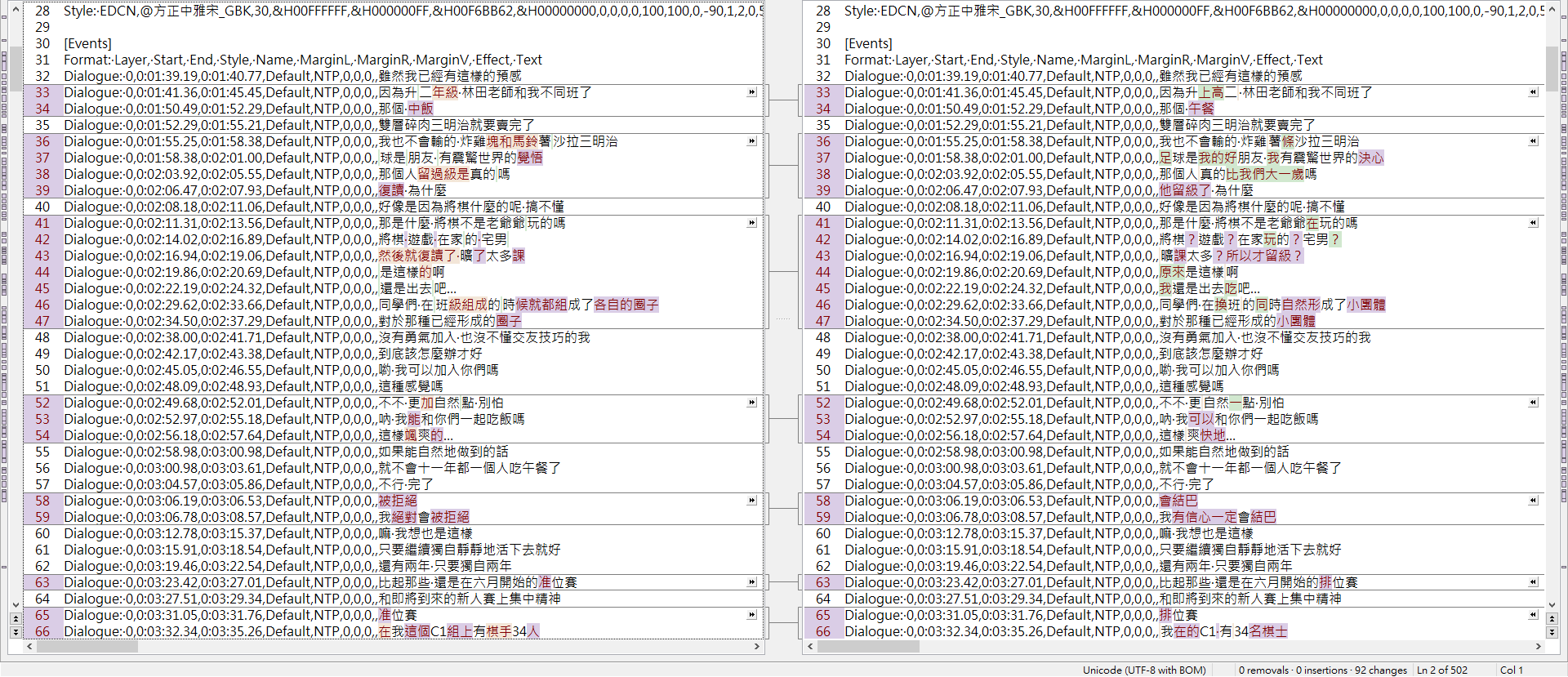Screen dimensions: 1568x677
Task: Click right pane horizontal scrollbar left arrow
Action: click(x=810, y=646)
